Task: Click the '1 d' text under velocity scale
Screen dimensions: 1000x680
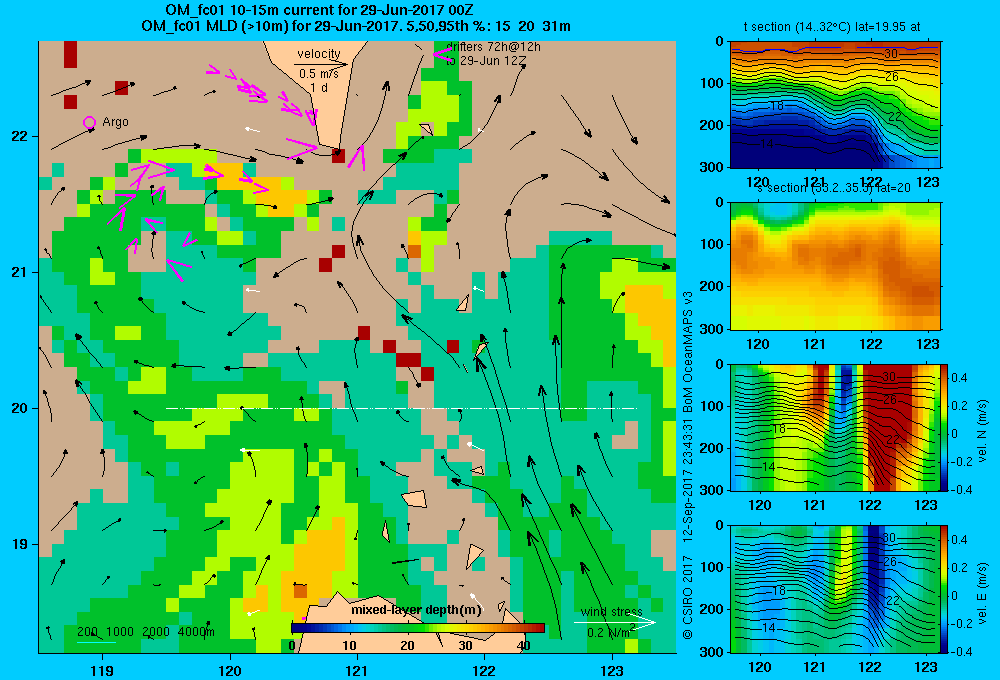Action: (319, 88)
